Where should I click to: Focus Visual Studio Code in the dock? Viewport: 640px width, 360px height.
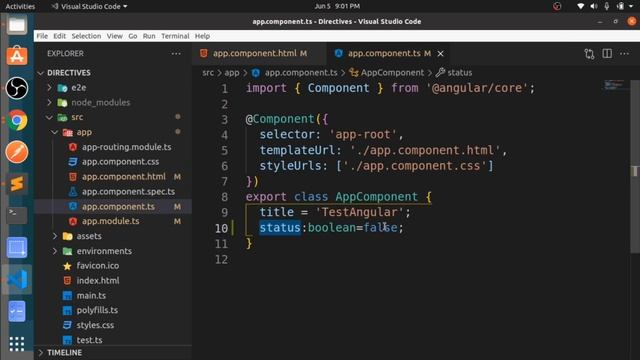[x=17, y=280]
